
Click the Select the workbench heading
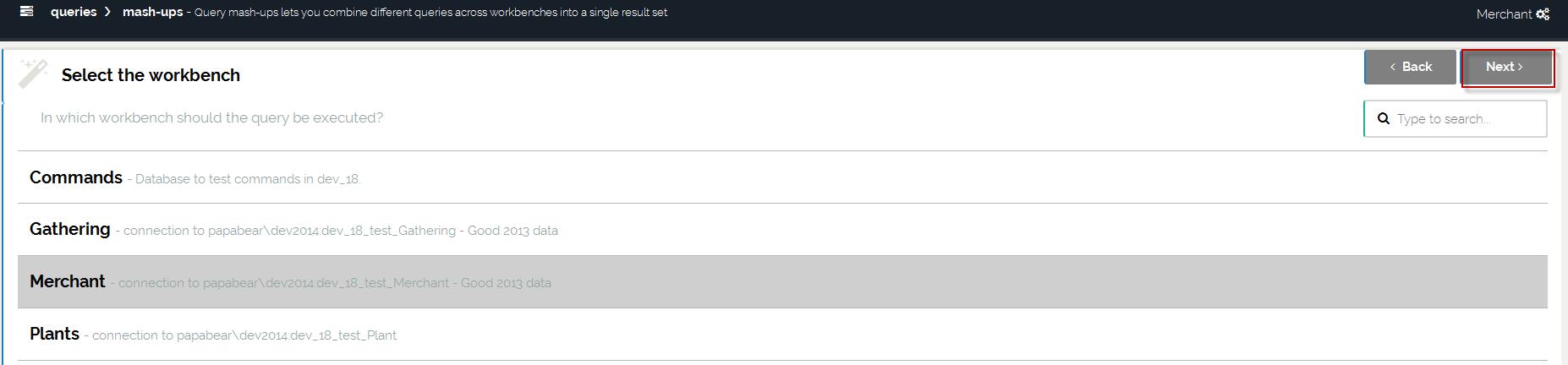coord(151,75)
